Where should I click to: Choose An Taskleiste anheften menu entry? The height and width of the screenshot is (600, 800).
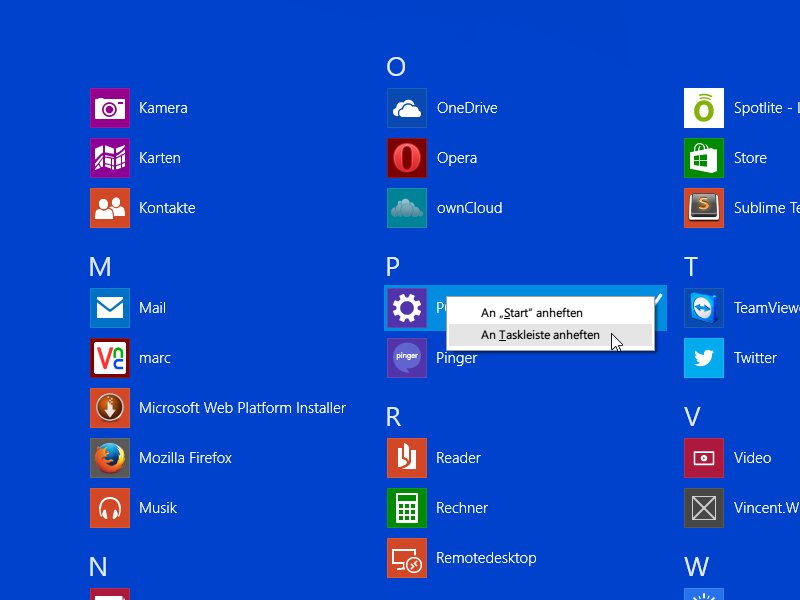click(550, 335)
